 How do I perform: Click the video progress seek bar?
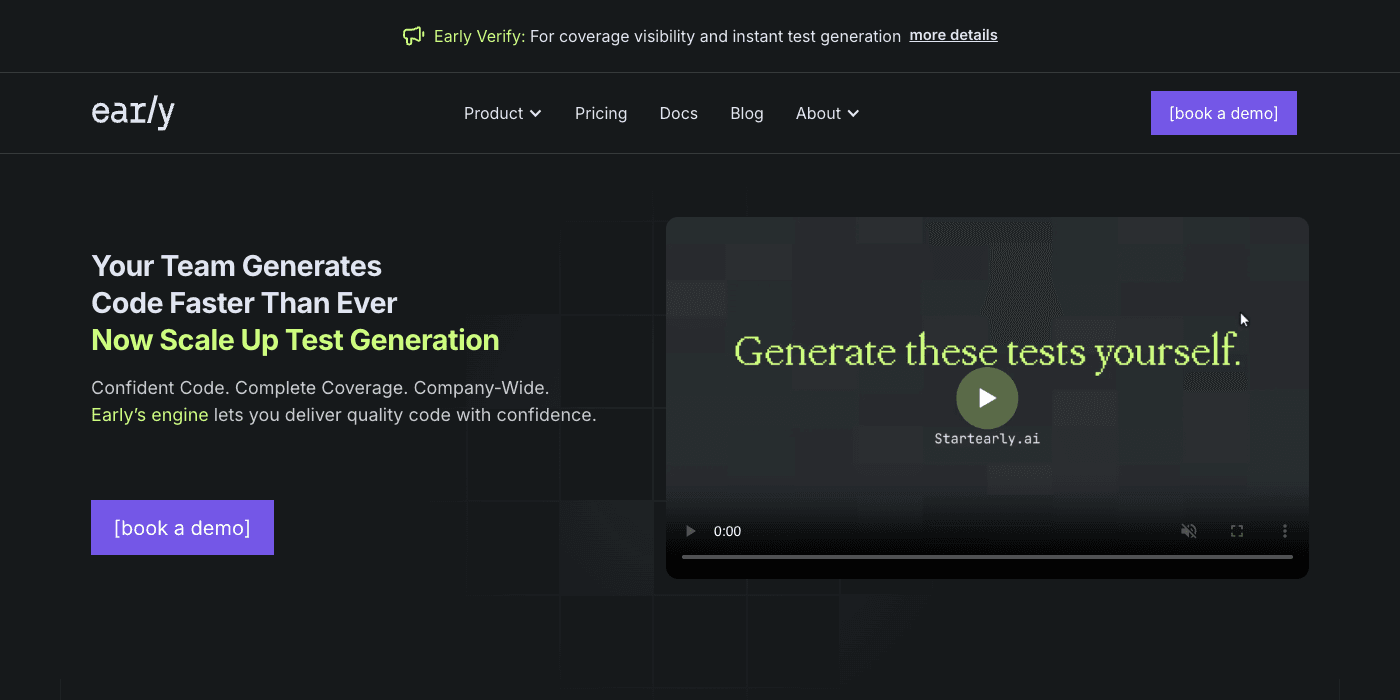click(x=987, y=557)
